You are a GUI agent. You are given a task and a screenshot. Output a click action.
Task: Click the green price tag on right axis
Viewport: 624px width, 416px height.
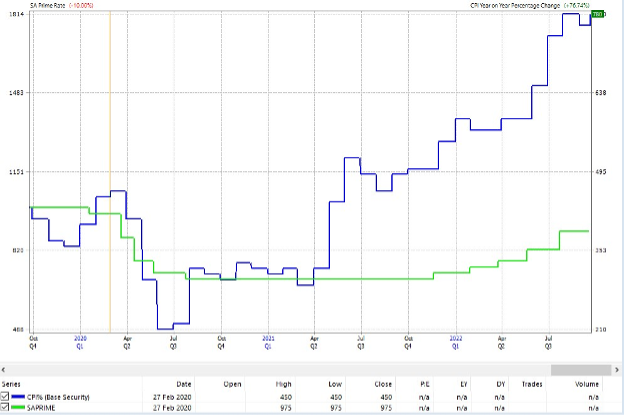[x=598, y=14]
